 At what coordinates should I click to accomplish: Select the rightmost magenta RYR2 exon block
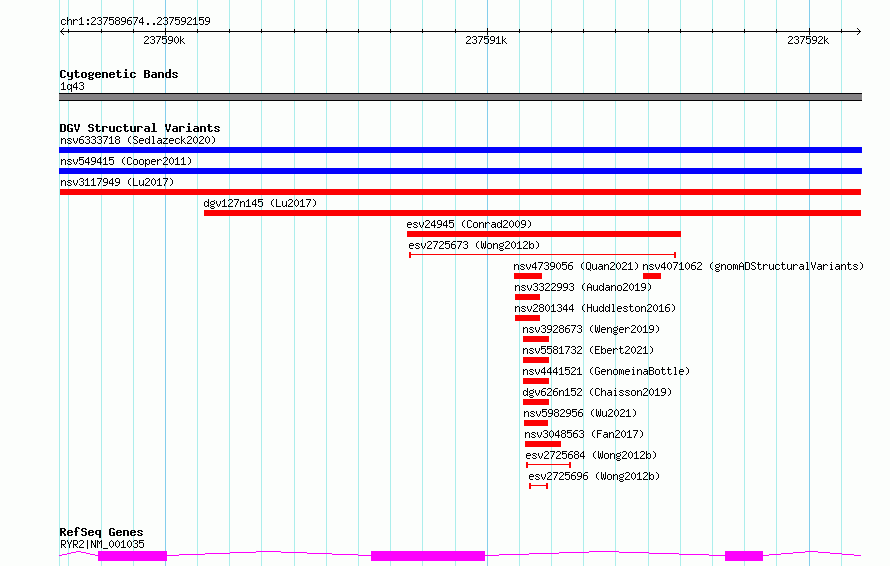point(744,556)
